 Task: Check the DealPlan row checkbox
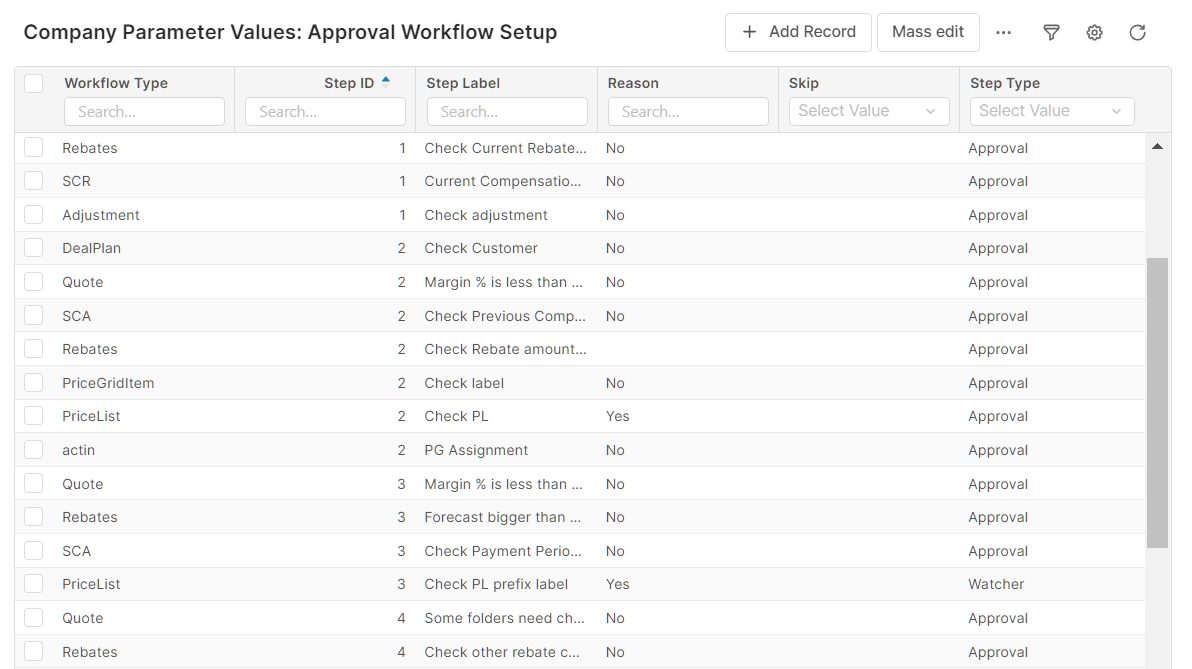[x=34, y=248]
